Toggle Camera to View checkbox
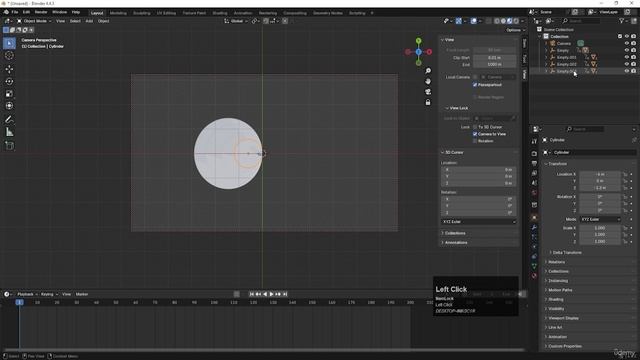640x360 pixels. [x=475, y=134]
